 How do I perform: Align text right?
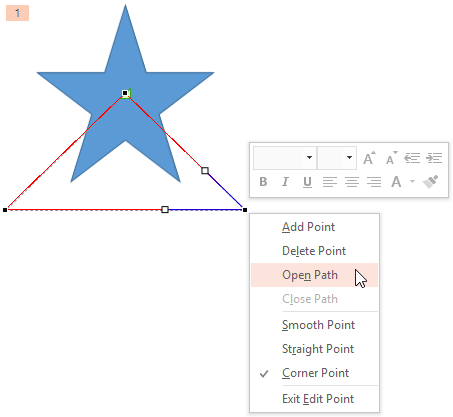coord(374,182)
